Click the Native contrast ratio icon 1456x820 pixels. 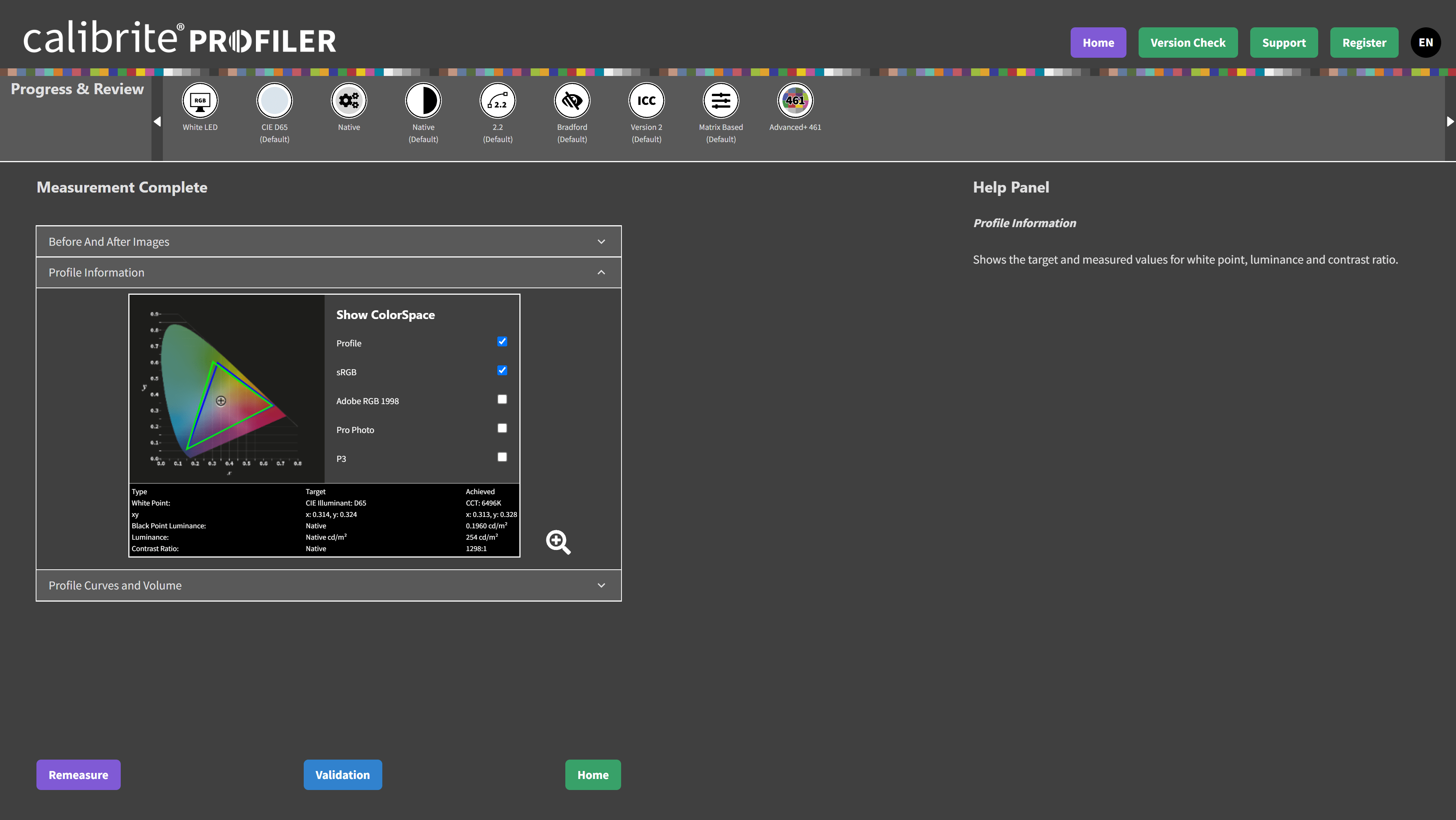pyautogui.click(x=423, y=101)
